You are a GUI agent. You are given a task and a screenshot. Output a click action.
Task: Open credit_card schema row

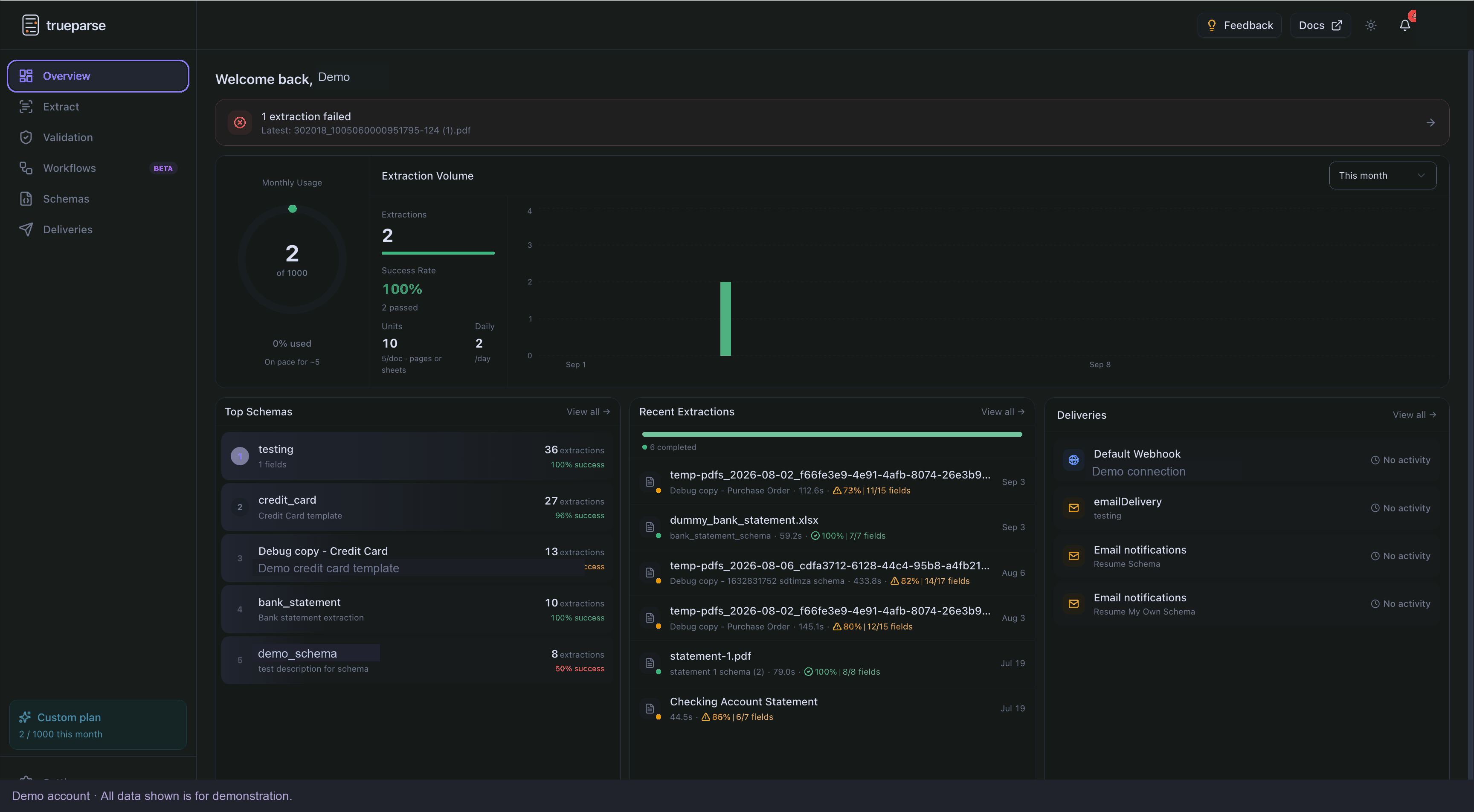(417, 507)
